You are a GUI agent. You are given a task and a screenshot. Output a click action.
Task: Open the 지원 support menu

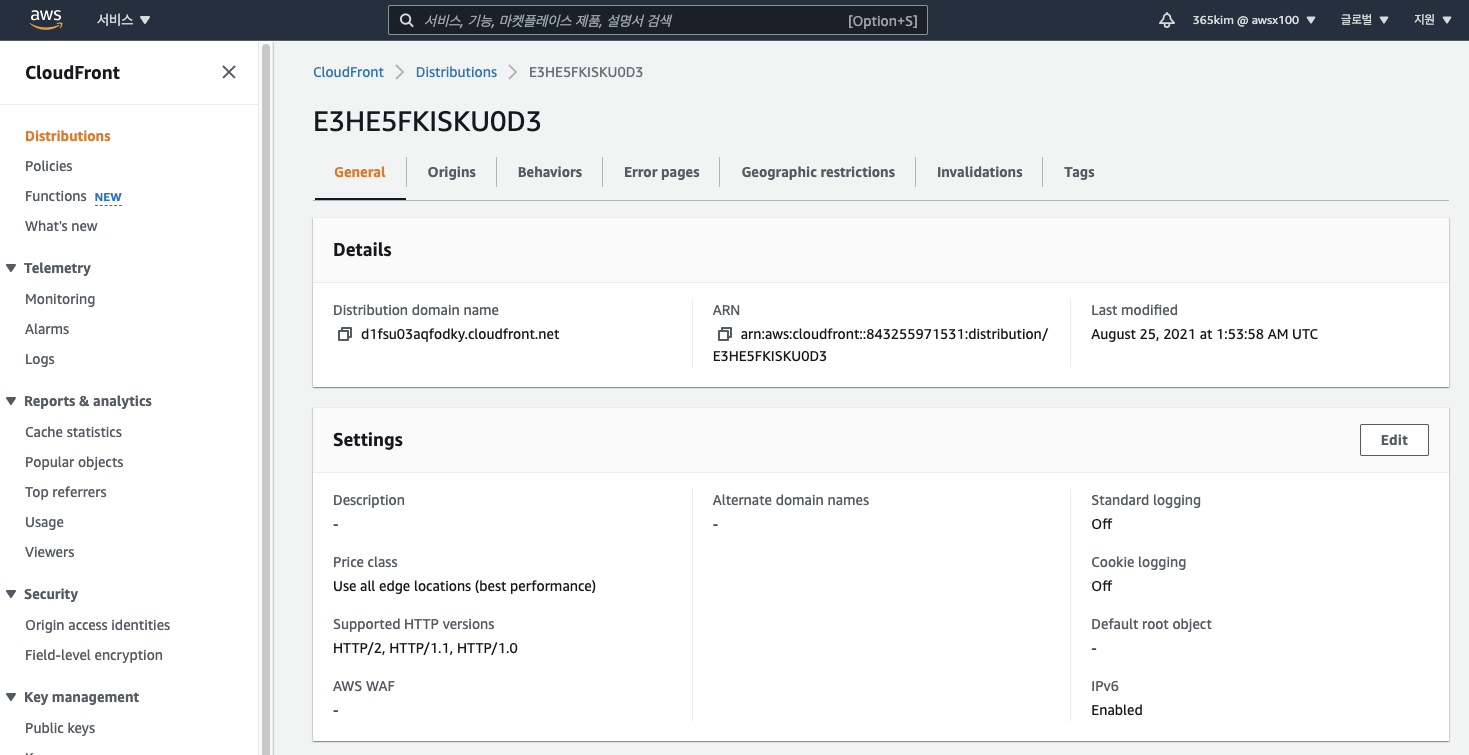coord(1432,20)
